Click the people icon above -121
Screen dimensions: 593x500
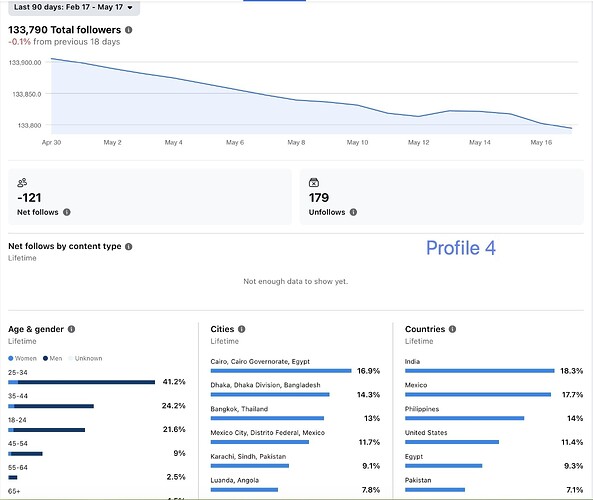22,183
